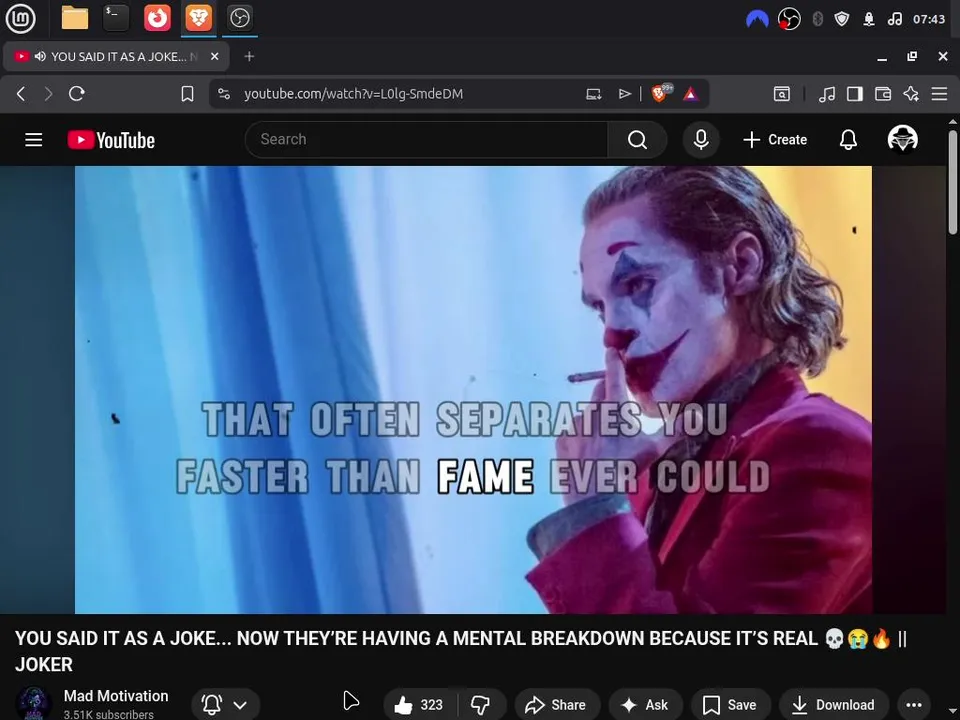Click the video title text
The height and width of the screenshot is (720, 960).
460,651
